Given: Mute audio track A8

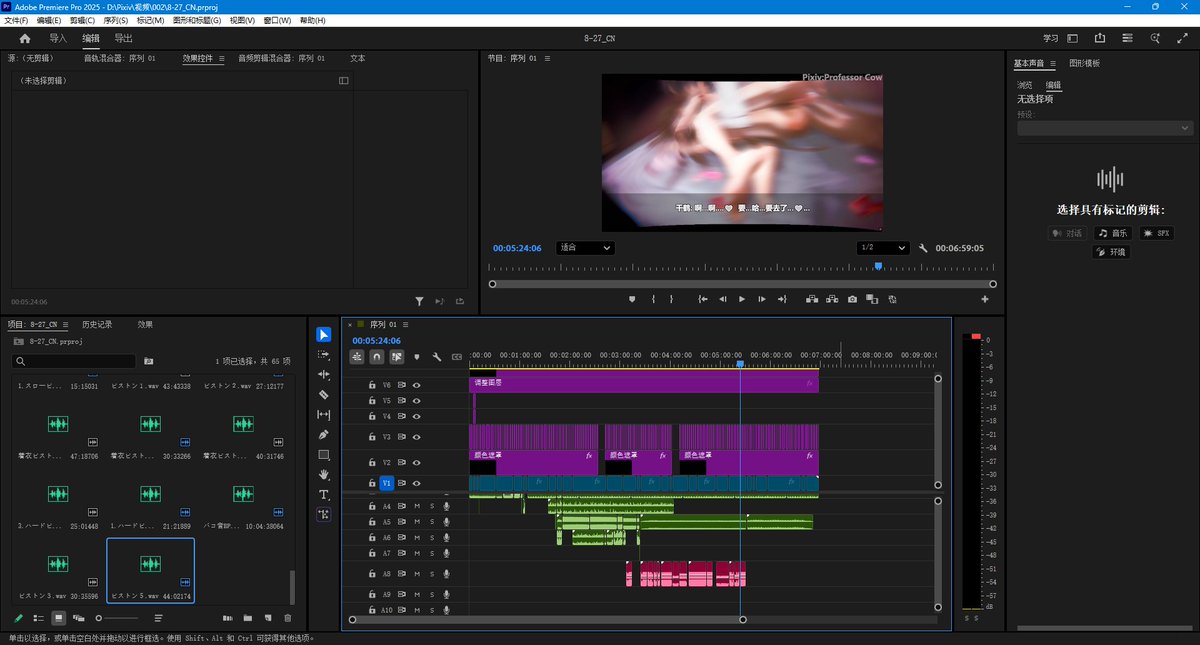Looking at the screenshot, I should point(417,574).
